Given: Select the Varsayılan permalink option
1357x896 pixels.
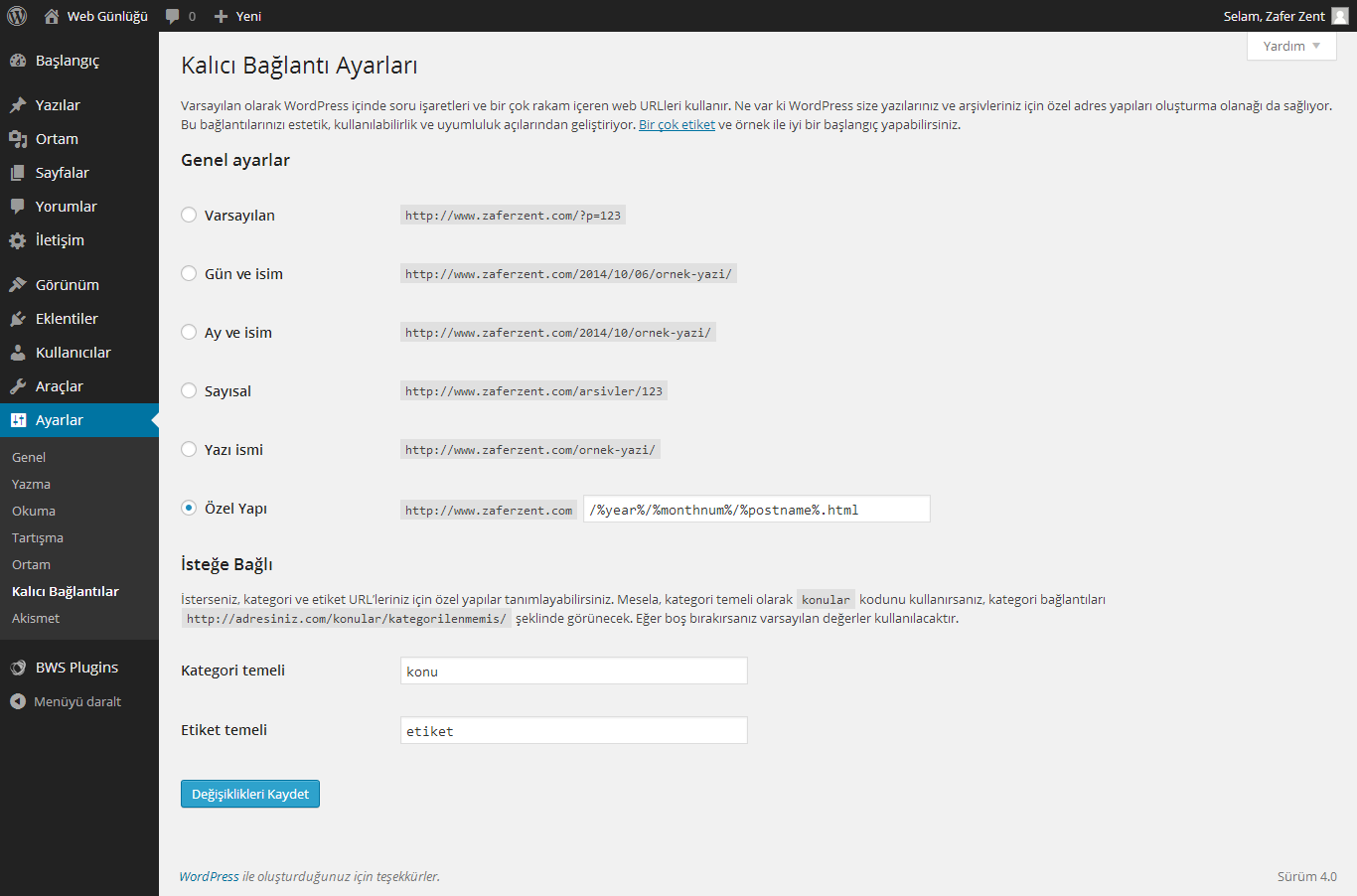Looking at the screenshot, I should tap(189, 215).
